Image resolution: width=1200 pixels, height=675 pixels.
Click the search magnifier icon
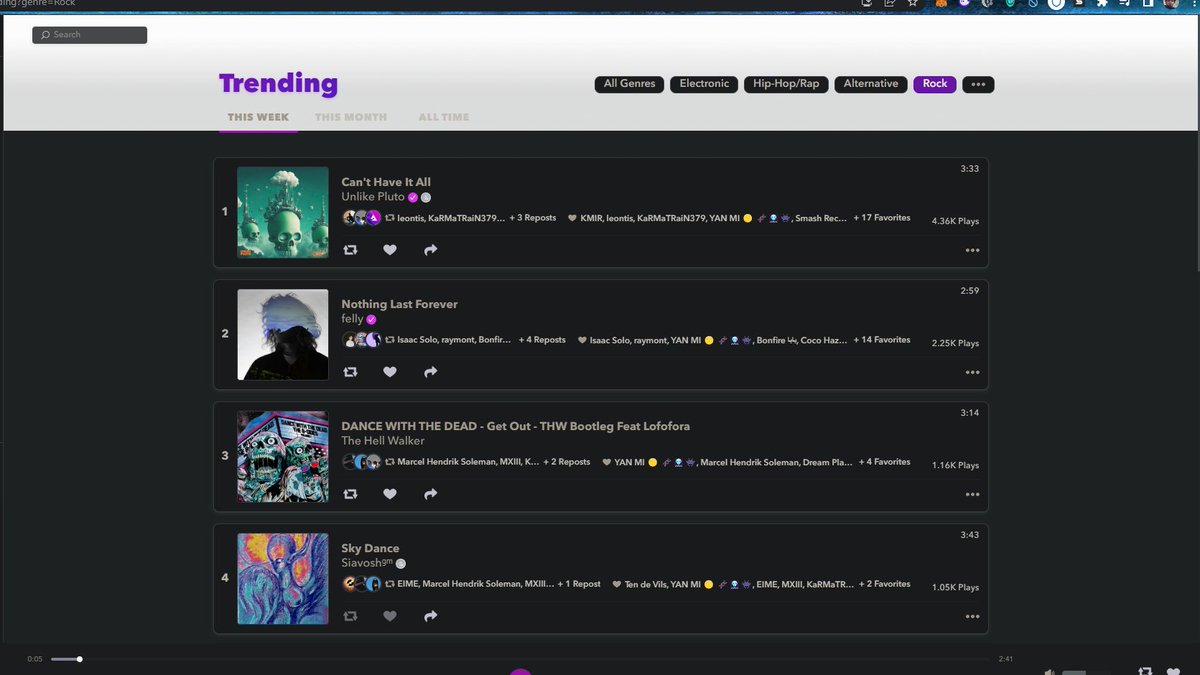tap(45, 34)
